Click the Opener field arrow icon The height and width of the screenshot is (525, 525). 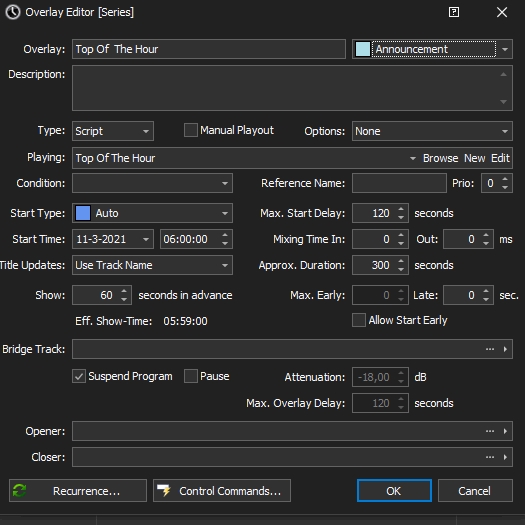505,431
